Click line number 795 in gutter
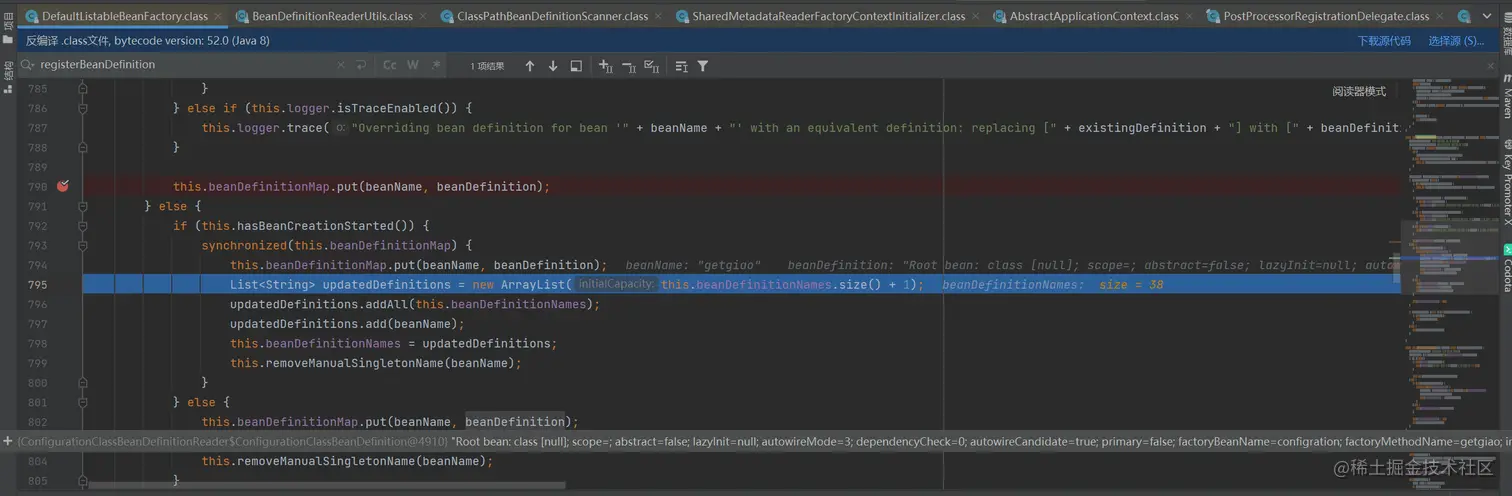The height and width of the screenshot is (496, 1512). (37, 285)
